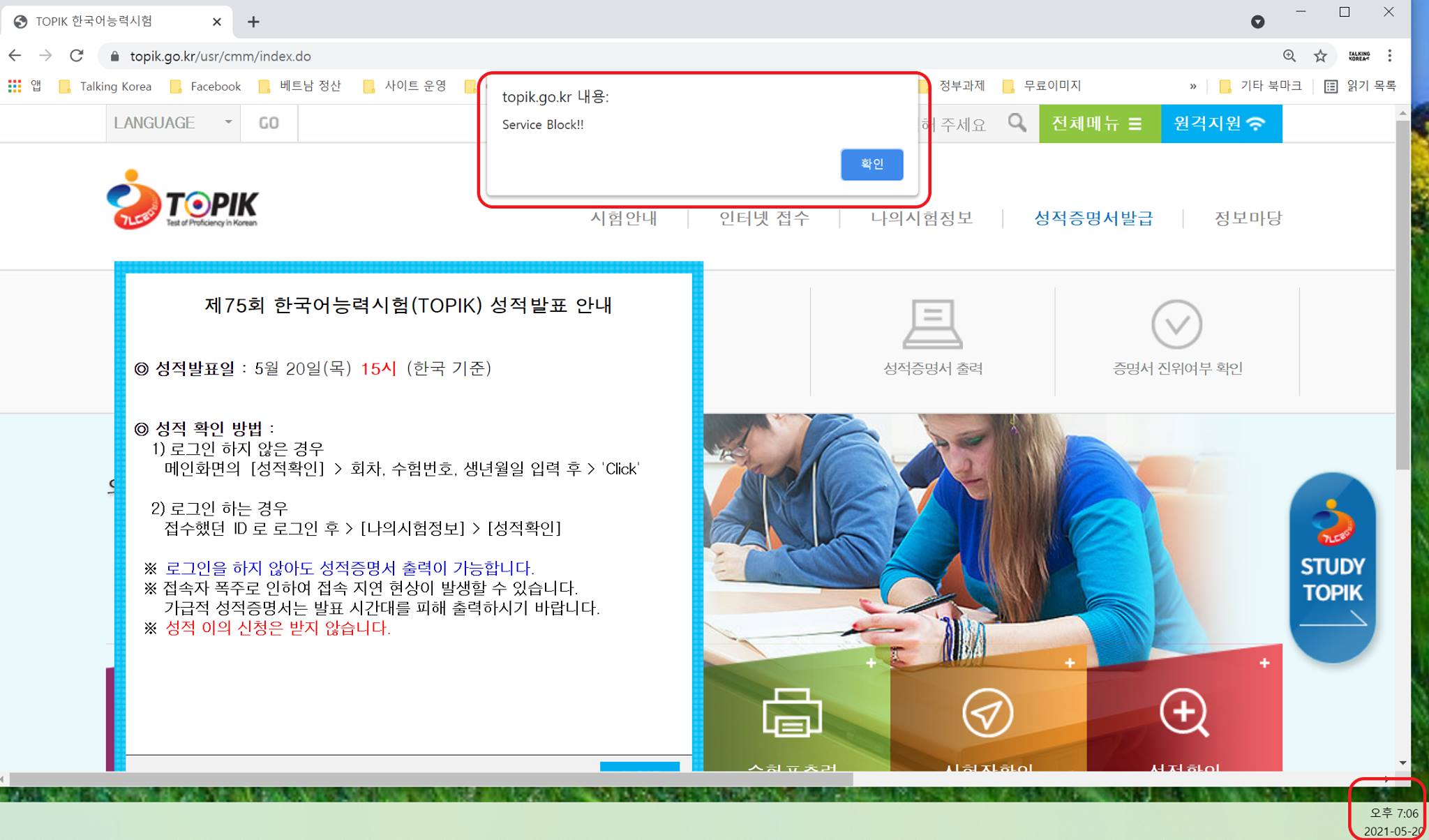Click the TOPIK logo
The height and width of the screenshot is (840, 1429).
182,200
